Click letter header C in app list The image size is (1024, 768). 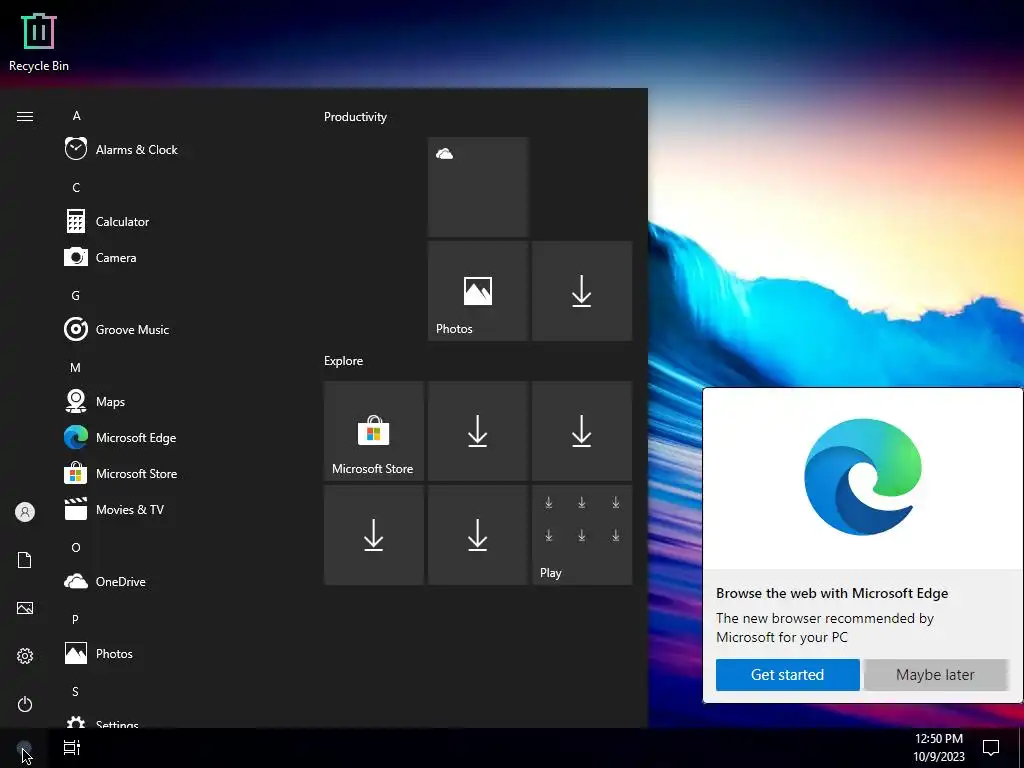[76, 187]
